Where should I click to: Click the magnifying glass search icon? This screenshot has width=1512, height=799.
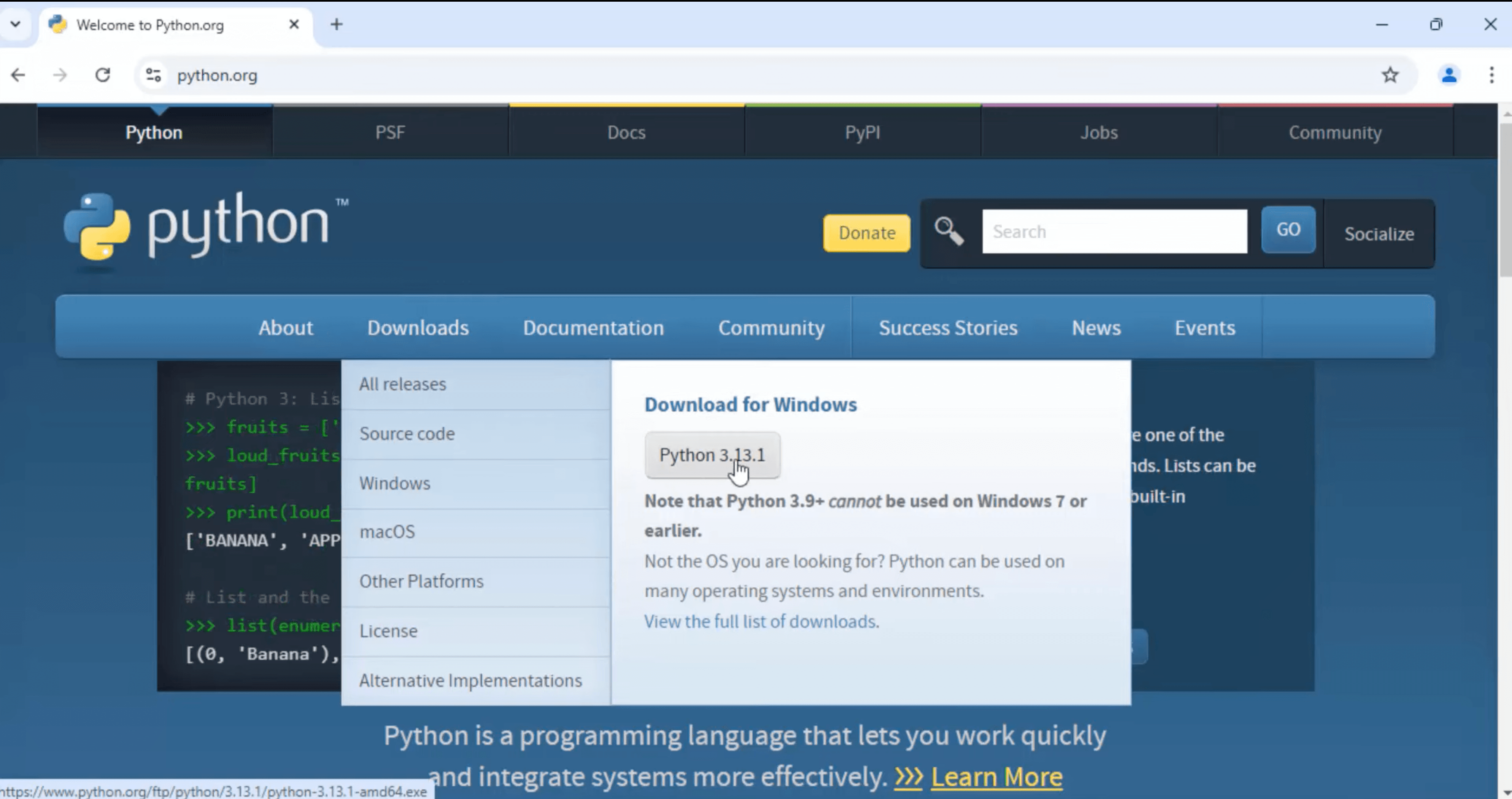(949, 231)
